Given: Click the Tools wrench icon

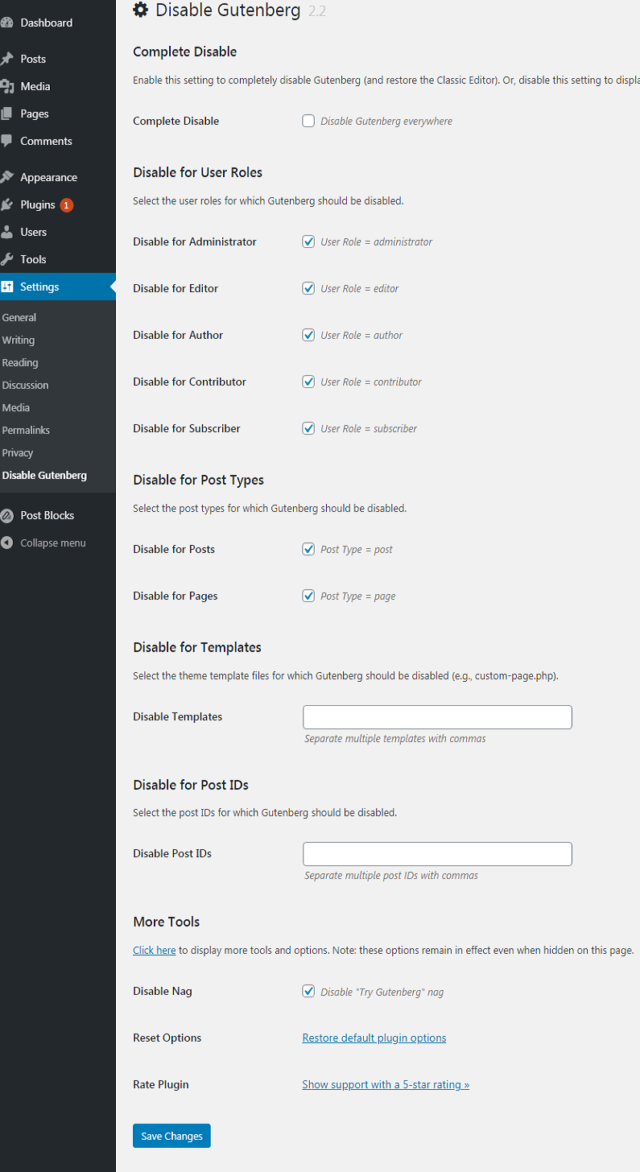Looking at the screenshot, I should tap(7, 259).
